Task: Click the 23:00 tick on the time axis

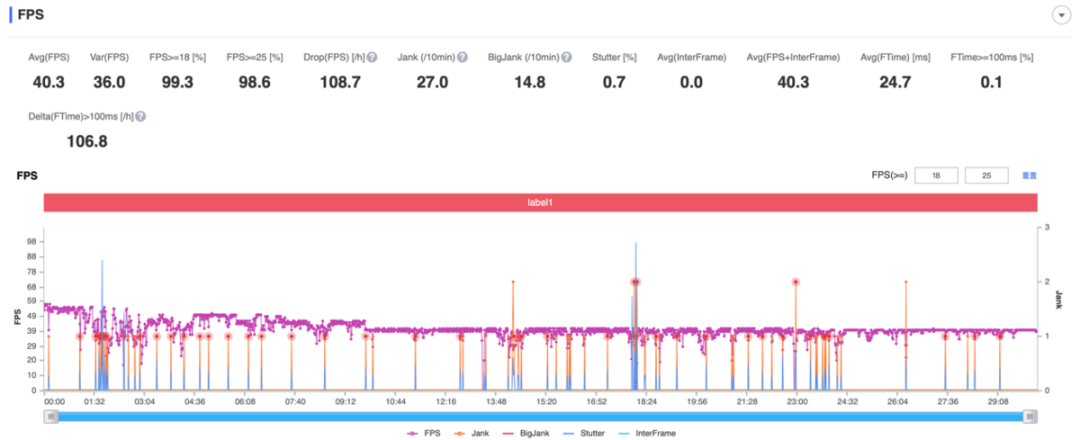Action: [797, 401]
